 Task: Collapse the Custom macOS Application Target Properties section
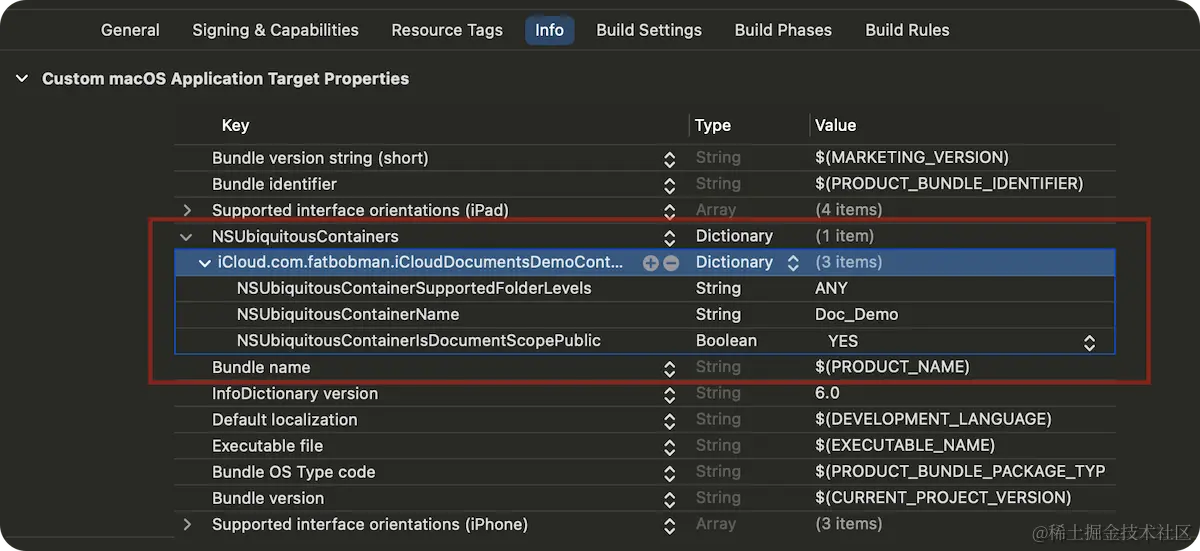click(x=22, y=79)
